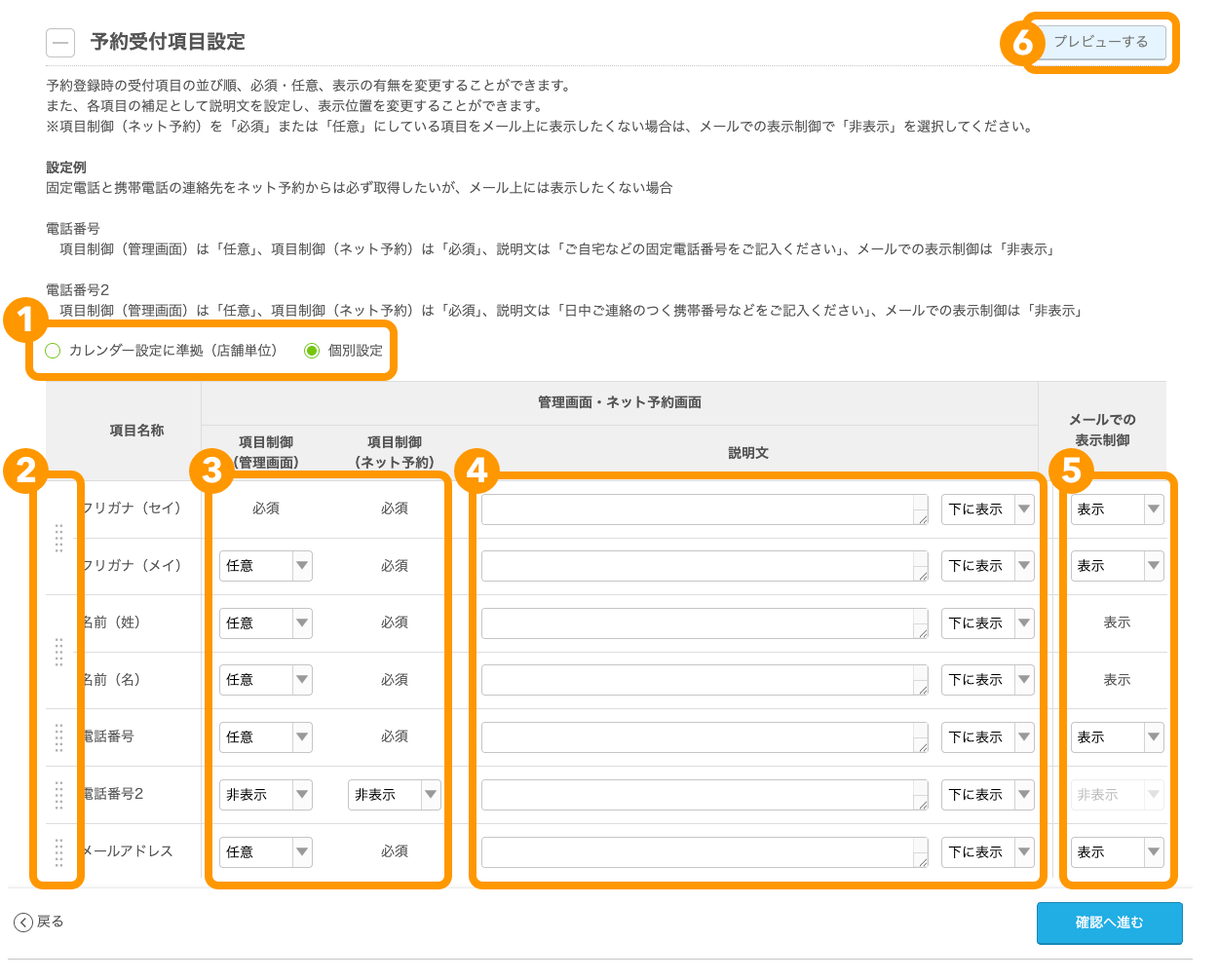Open 管理画面 control dropdown for メールアドレス
Screen dimensions: 1219x980
(x=265, y=852)
